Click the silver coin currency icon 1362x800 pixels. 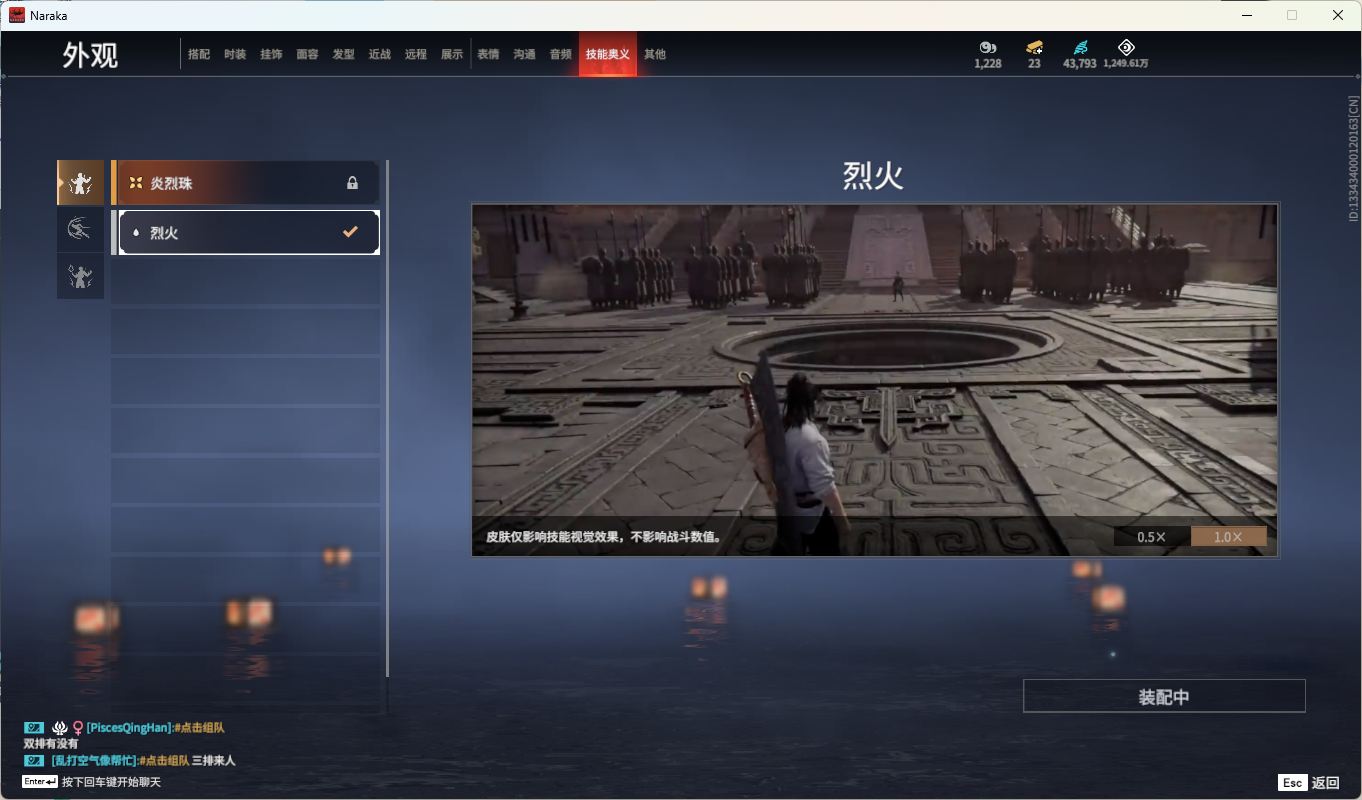tap(988, 47)
